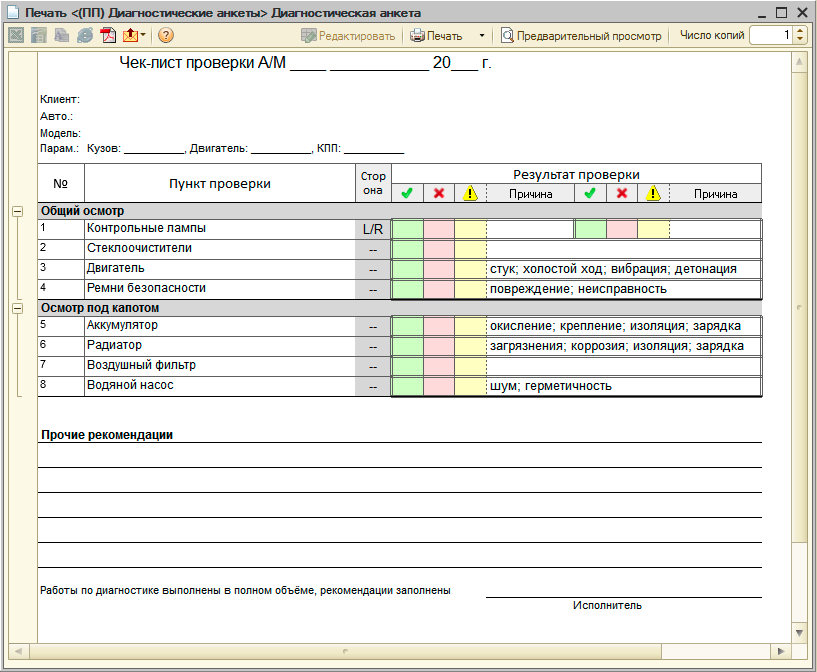Click reason text 'шум; герметичность'
This screenshot has height=672, width=817.
point(551,387)
